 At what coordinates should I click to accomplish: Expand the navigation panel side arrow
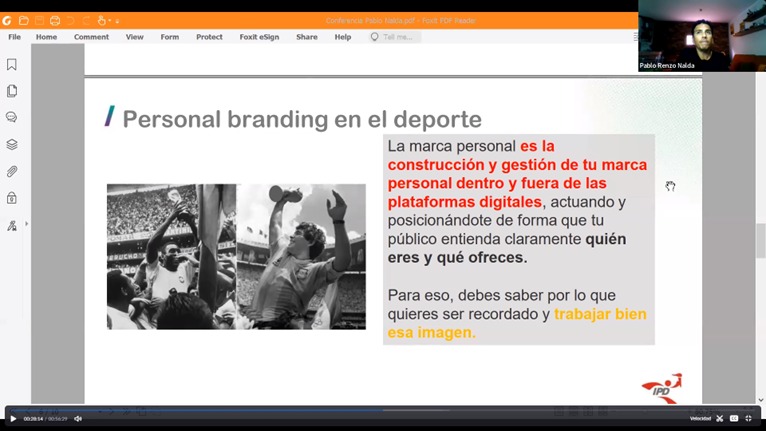pyautogui.click(x=26, y=224)
